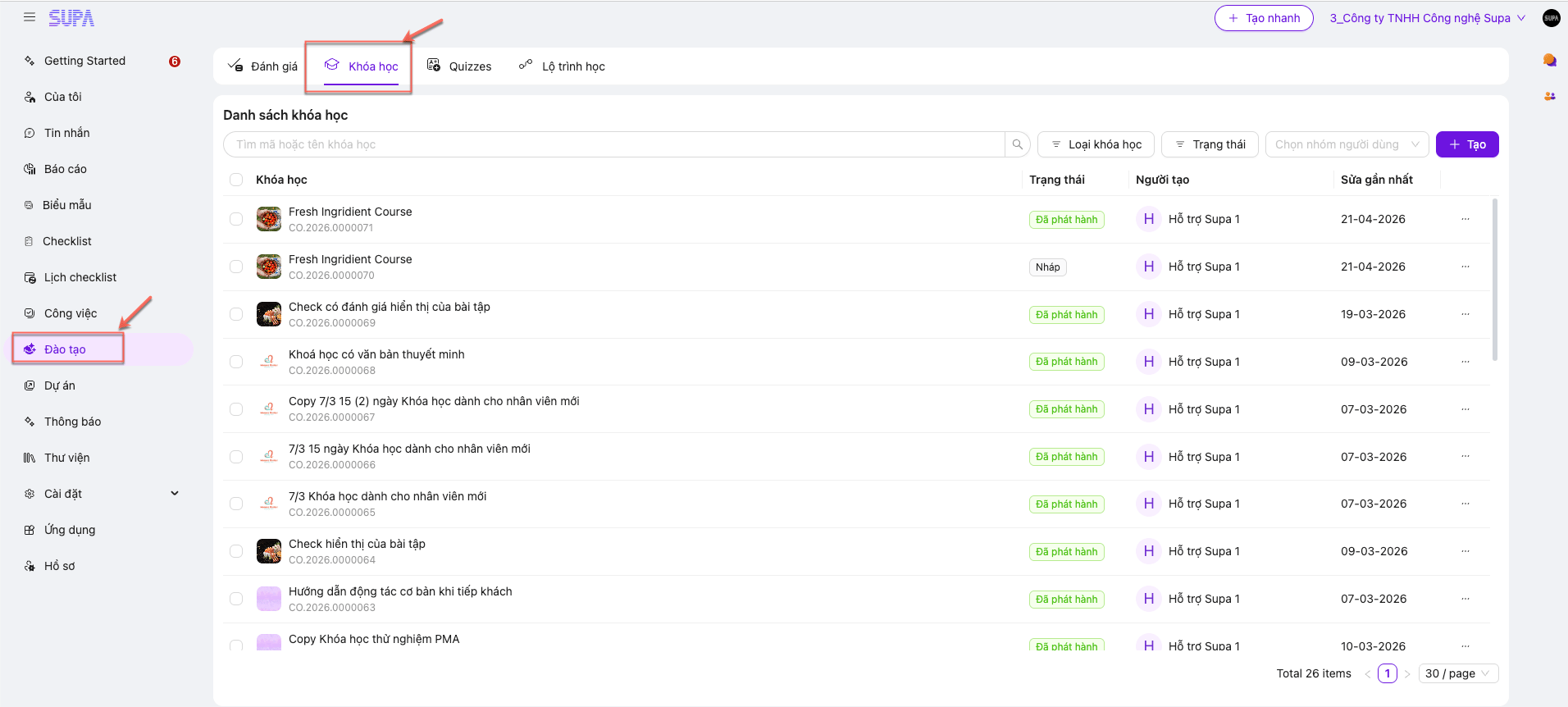Click the Tạo nhanh button
This screenshot has height=707, width=1568.
coord(1264,18)
